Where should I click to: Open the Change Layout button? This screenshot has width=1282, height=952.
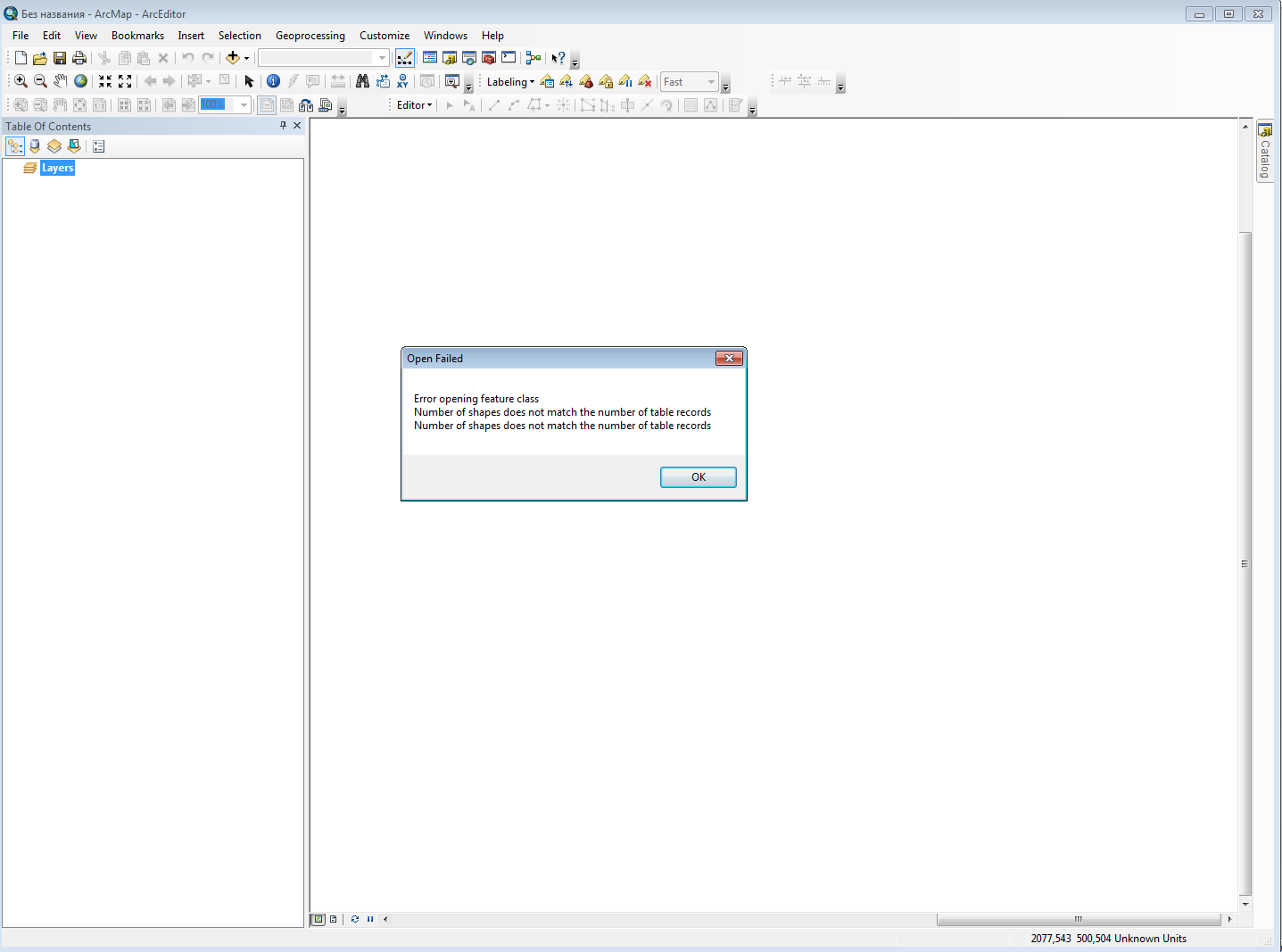[306, 105]
